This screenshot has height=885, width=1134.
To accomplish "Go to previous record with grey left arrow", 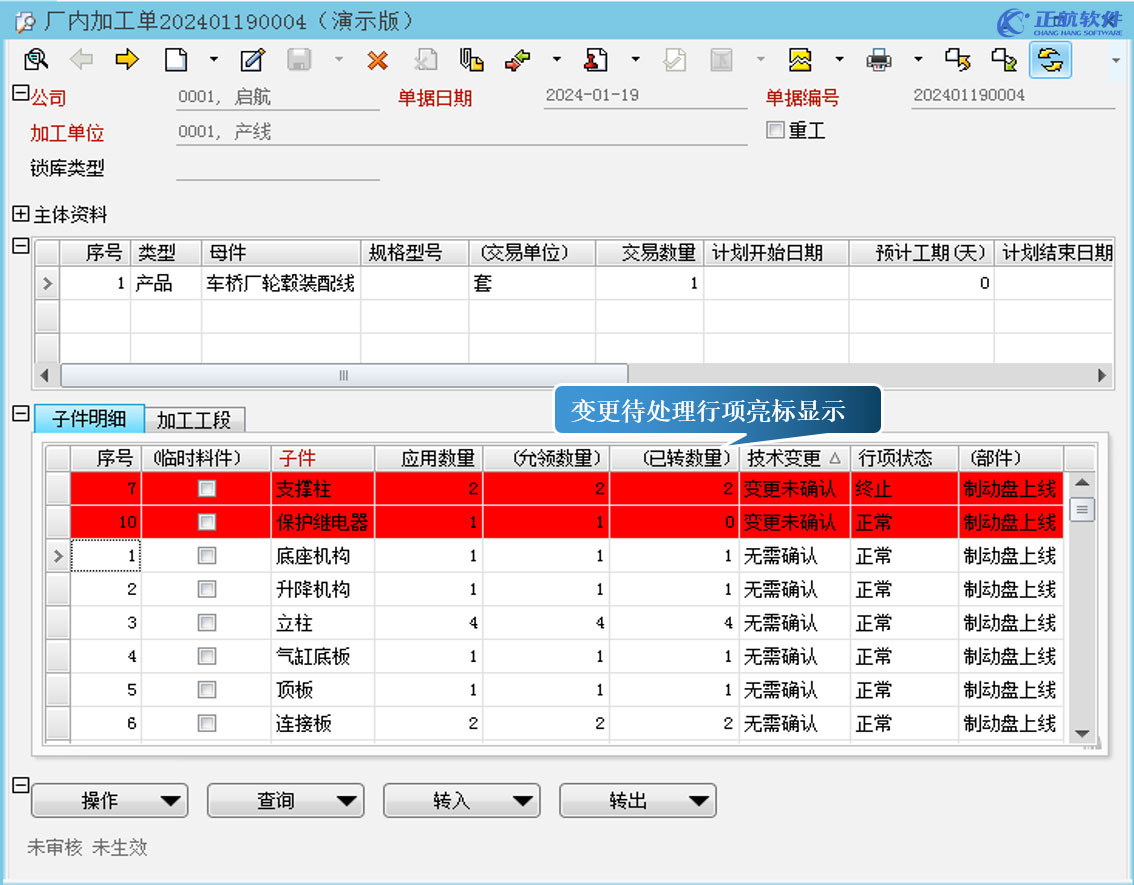I will [81, 59].
